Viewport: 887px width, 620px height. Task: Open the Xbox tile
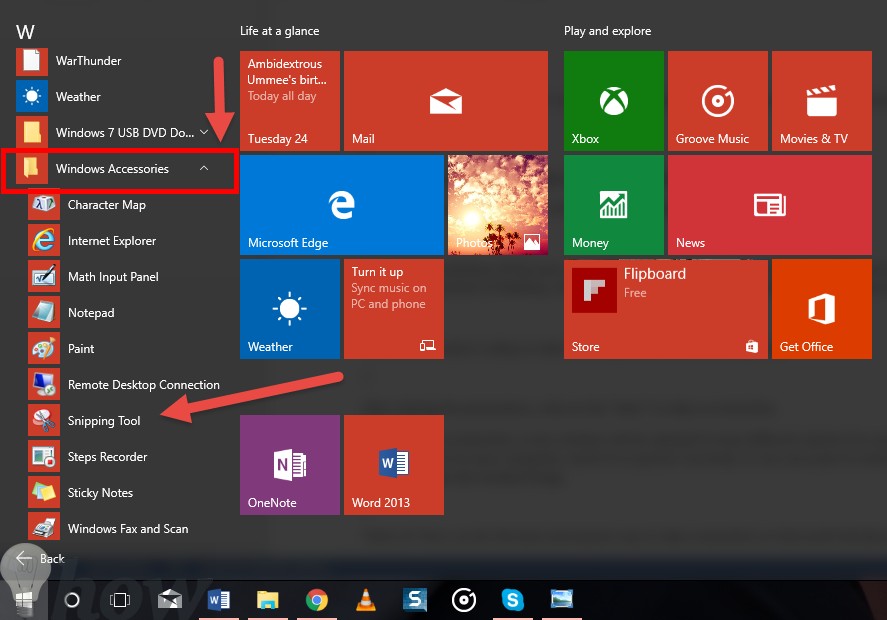(x=613, y=100)
